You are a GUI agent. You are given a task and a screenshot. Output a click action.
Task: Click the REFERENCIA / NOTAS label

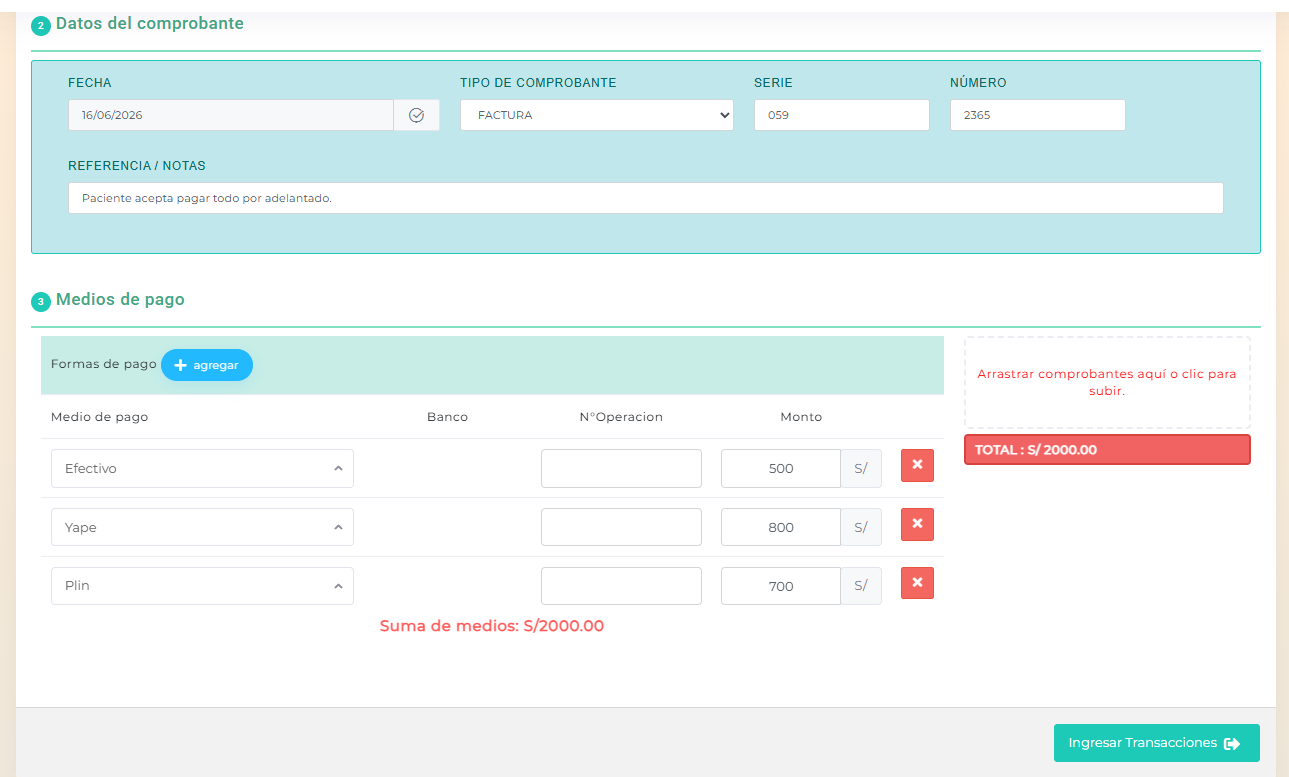[x=137, y=166]
